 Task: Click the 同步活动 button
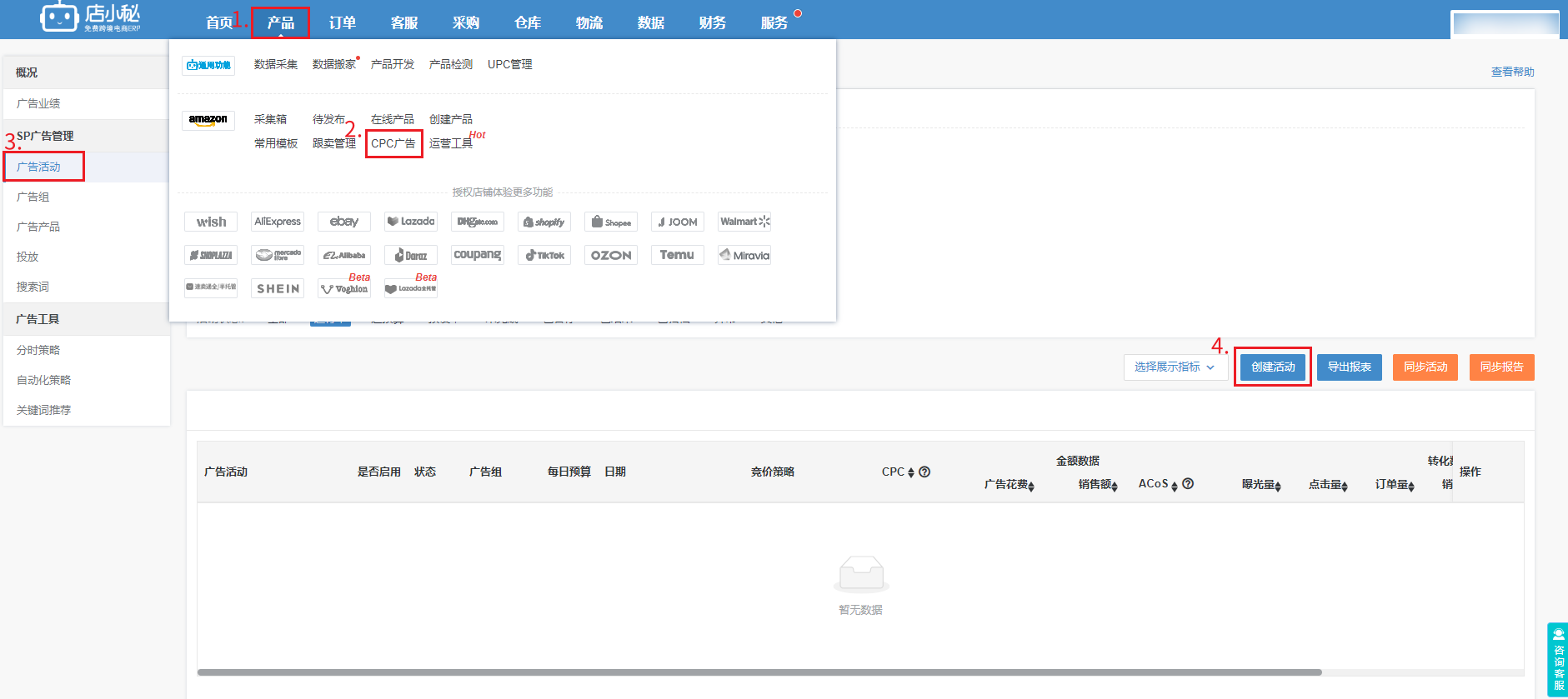click(1425, 367)
